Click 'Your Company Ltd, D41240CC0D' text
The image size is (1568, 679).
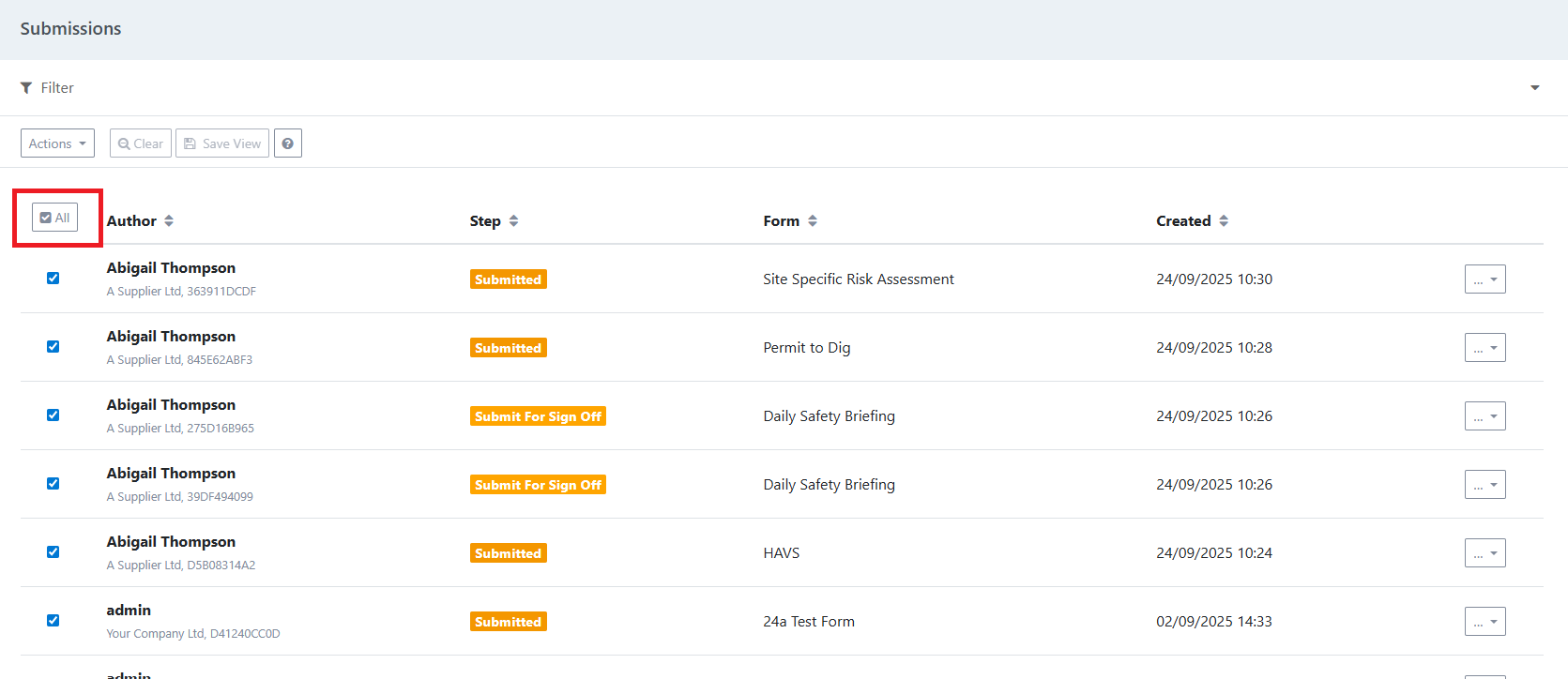tap(193, 634)
